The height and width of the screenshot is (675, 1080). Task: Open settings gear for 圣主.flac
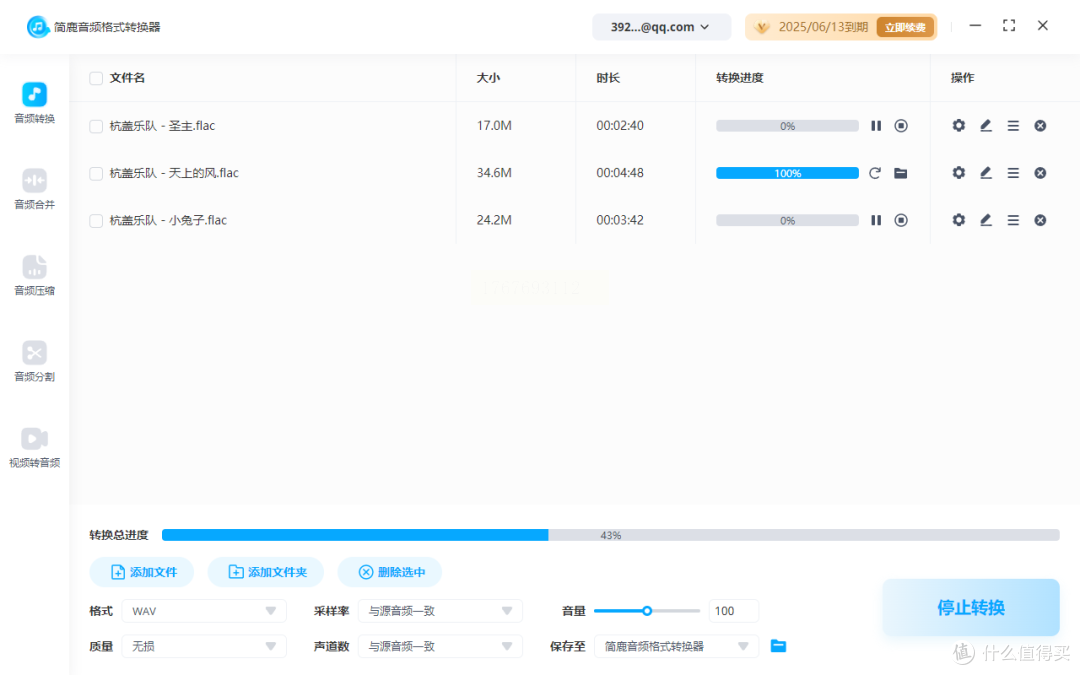959,126
